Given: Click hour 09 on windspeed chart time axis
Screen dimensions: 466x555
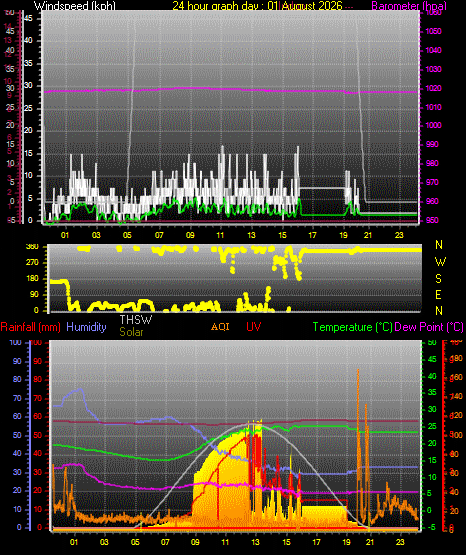Looking at the screenshot, I should click(x=190, y=235).
